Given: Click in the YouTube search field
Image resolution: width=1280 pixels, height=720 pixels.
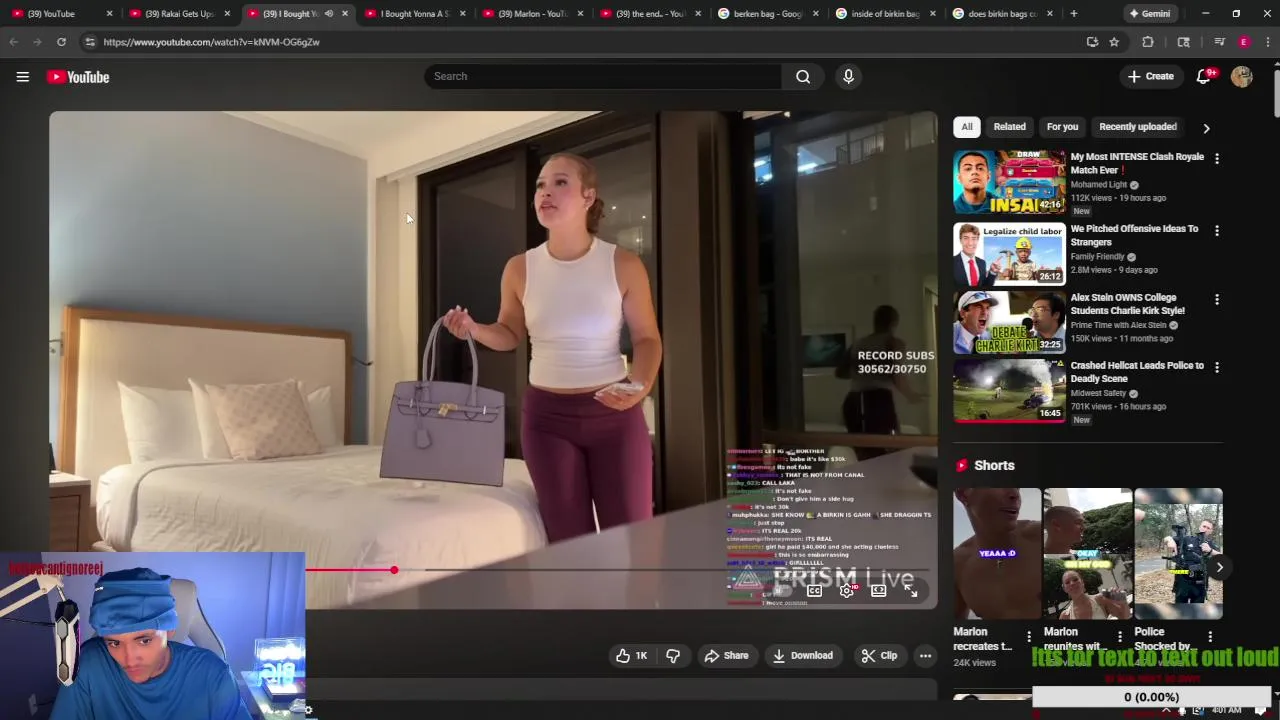Looking at the screenshot, I should (x=603, y=77).
